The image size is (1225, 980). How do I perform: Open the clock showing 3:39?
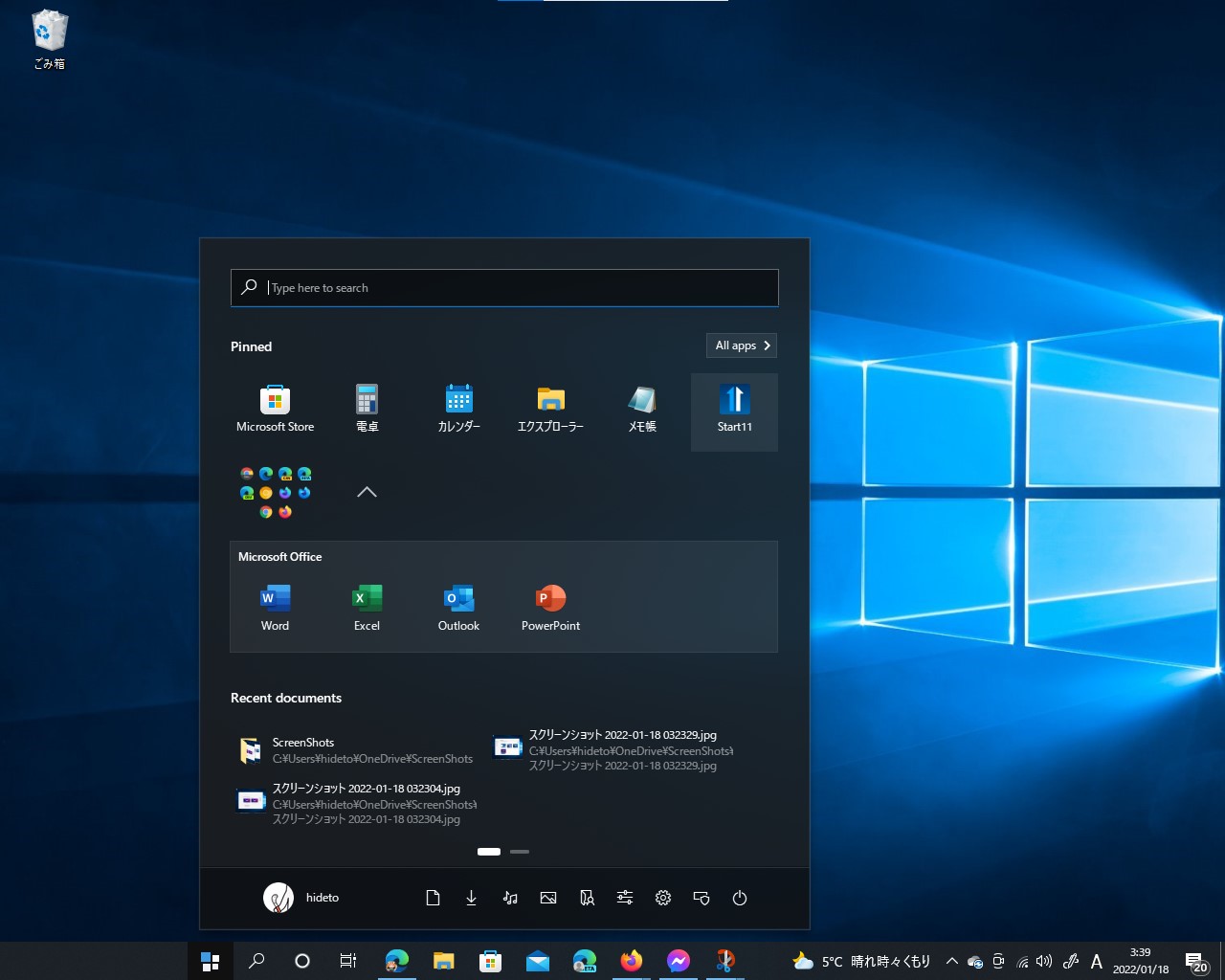pos(1140,961)
